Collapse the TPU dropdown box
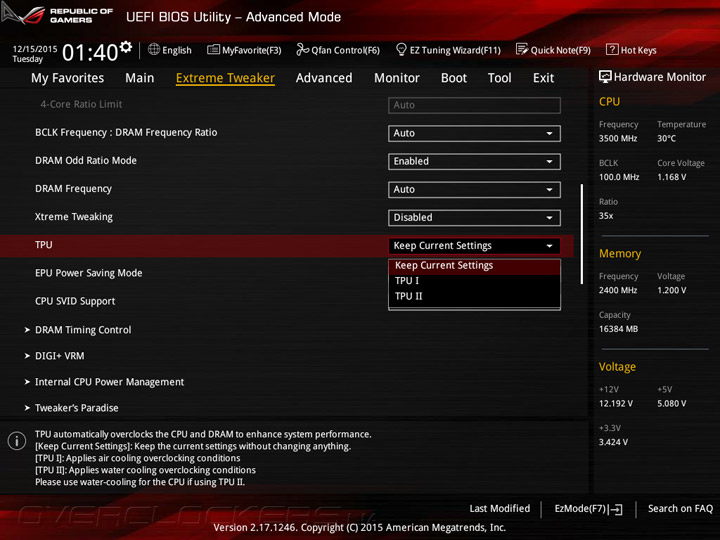Viewport: 720px width, 540px height. pyautogui.click(x=474, y=246)
